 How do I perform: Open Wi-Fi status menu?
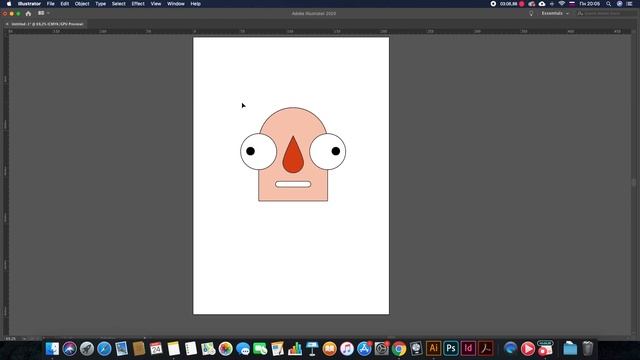(562, 4)
